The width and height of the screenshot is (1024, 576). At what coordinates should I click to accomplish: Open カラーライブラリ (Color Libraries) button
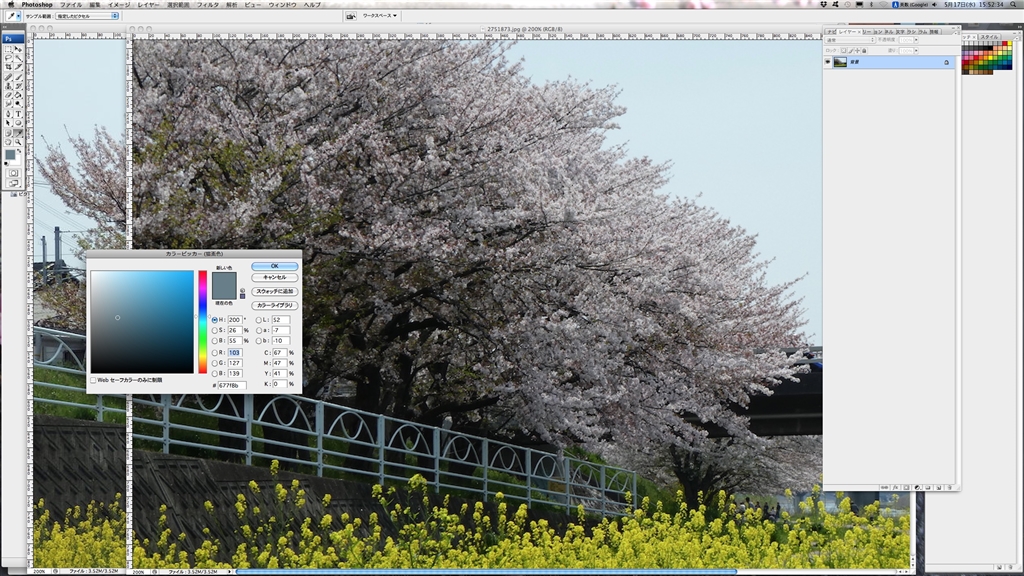pyautogui.click(x=274, y=305)
